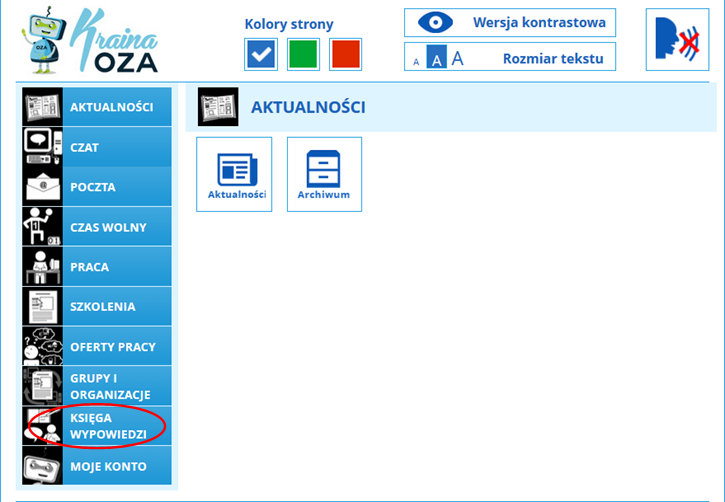Open CZAS WOLNY menu item

coord(97,227)
